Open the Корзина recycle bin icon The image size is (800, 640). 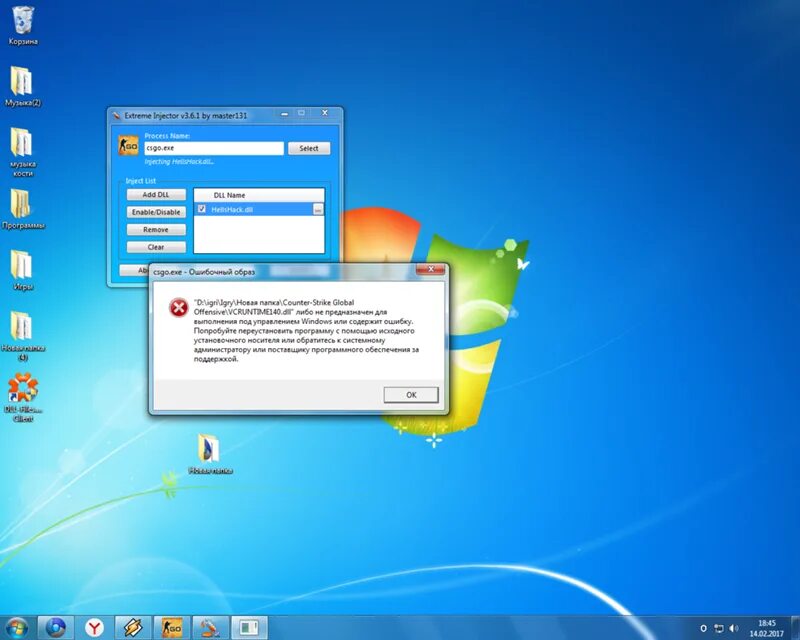pos(22,26)
